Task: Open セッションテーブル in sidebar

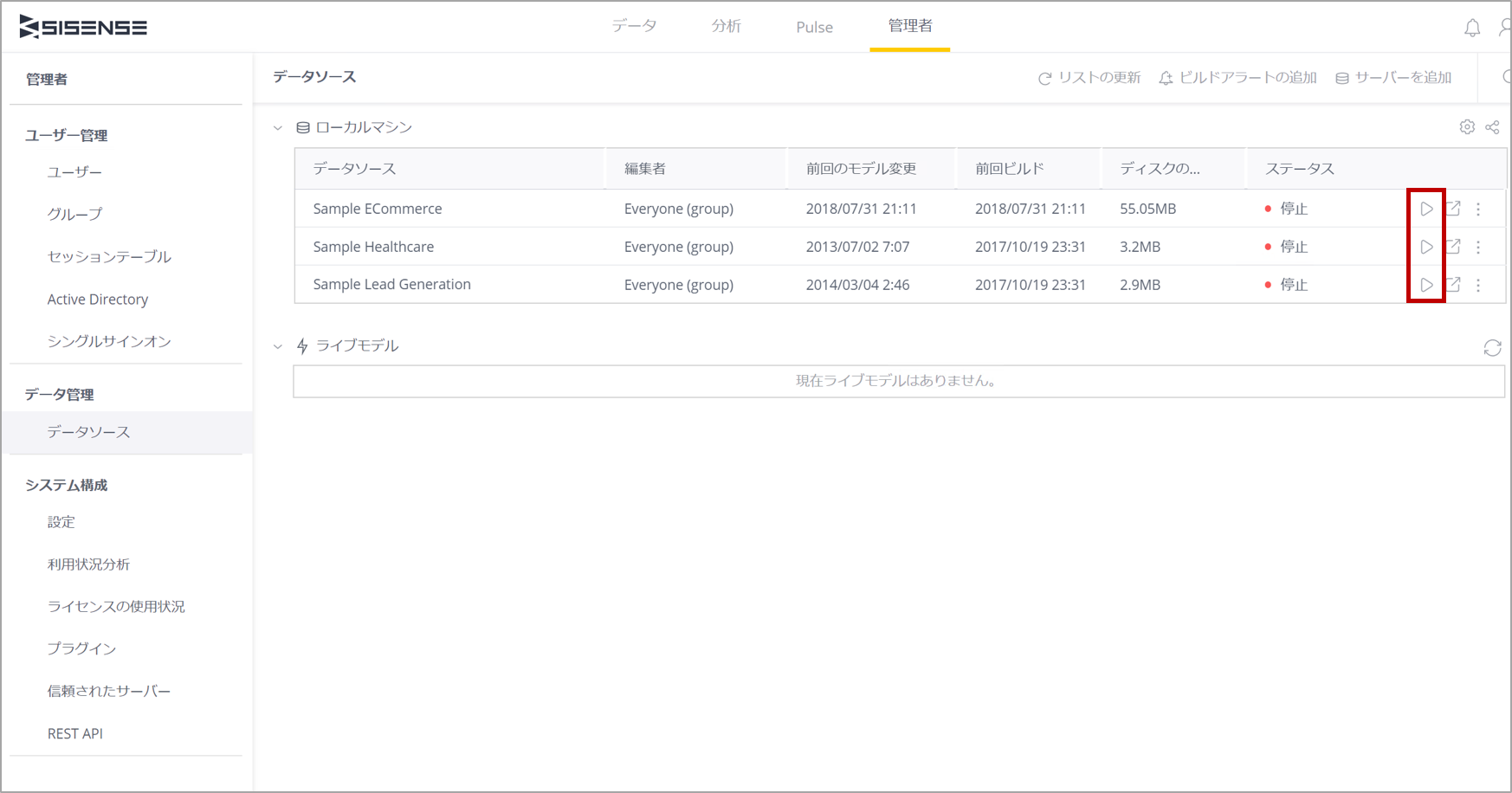Action: click(109, 256)
